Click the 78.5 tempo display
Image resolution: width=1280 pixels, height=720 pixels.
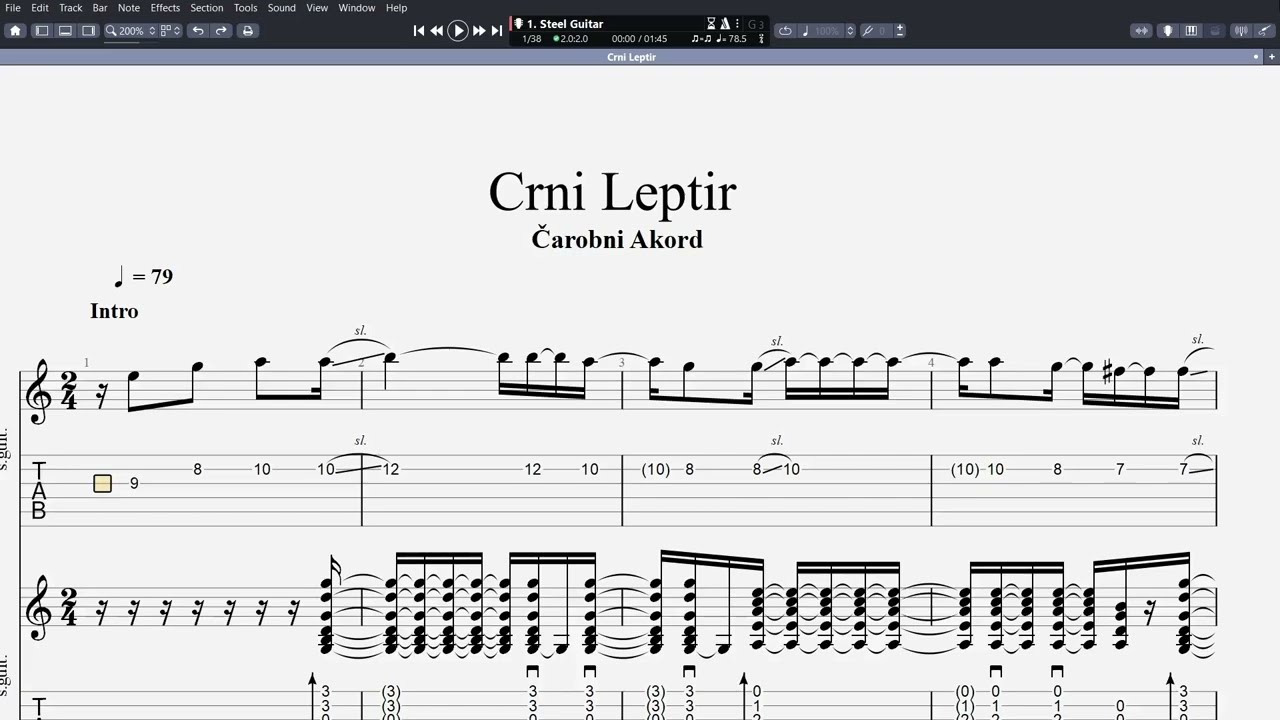coord(732,39)
